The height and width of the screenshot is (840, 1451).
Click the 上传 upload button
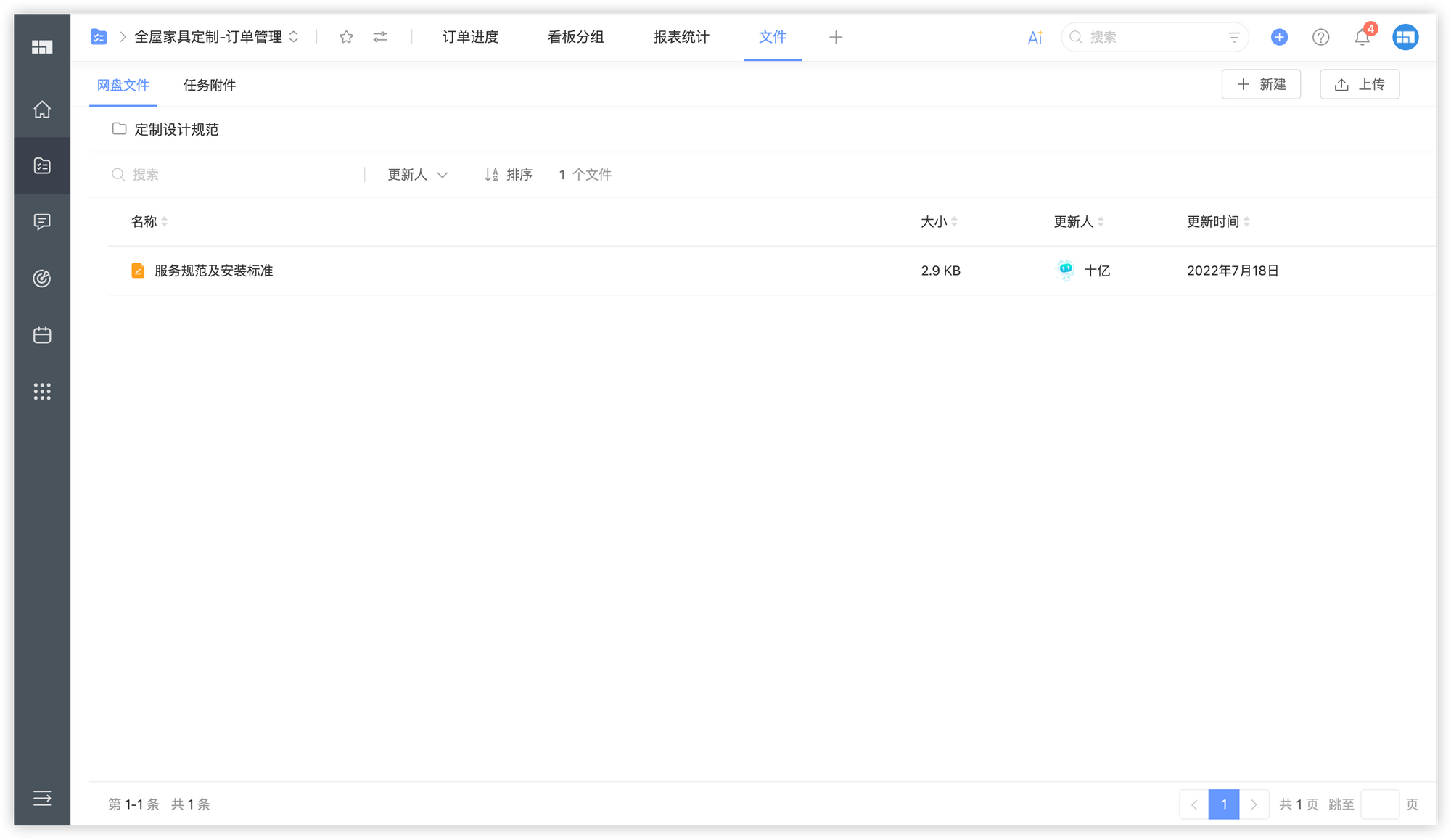point(1359,84)
